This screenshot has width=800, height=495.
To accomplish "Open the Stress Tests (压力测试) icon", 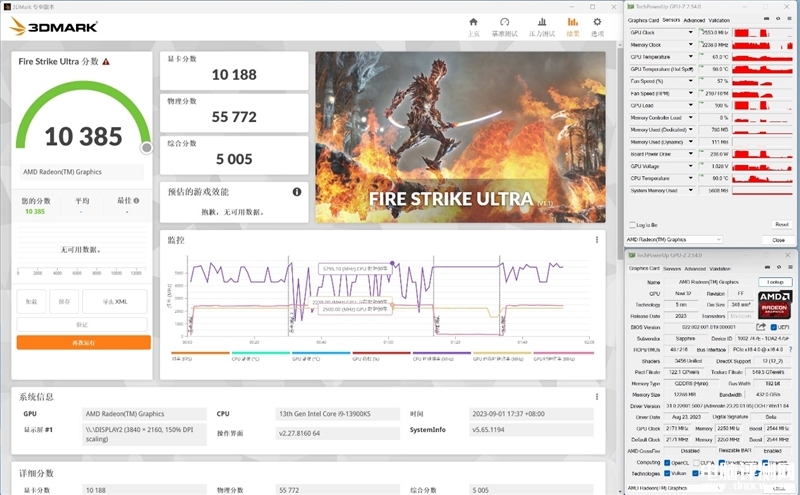I will click(x=542, y=22).
